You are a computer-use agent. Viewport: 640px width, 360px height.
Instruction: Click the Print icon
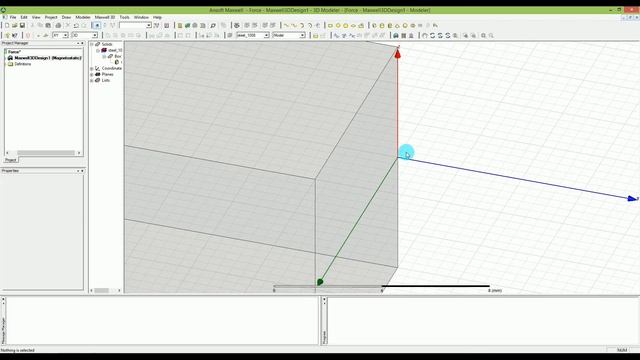coord(58,25)
